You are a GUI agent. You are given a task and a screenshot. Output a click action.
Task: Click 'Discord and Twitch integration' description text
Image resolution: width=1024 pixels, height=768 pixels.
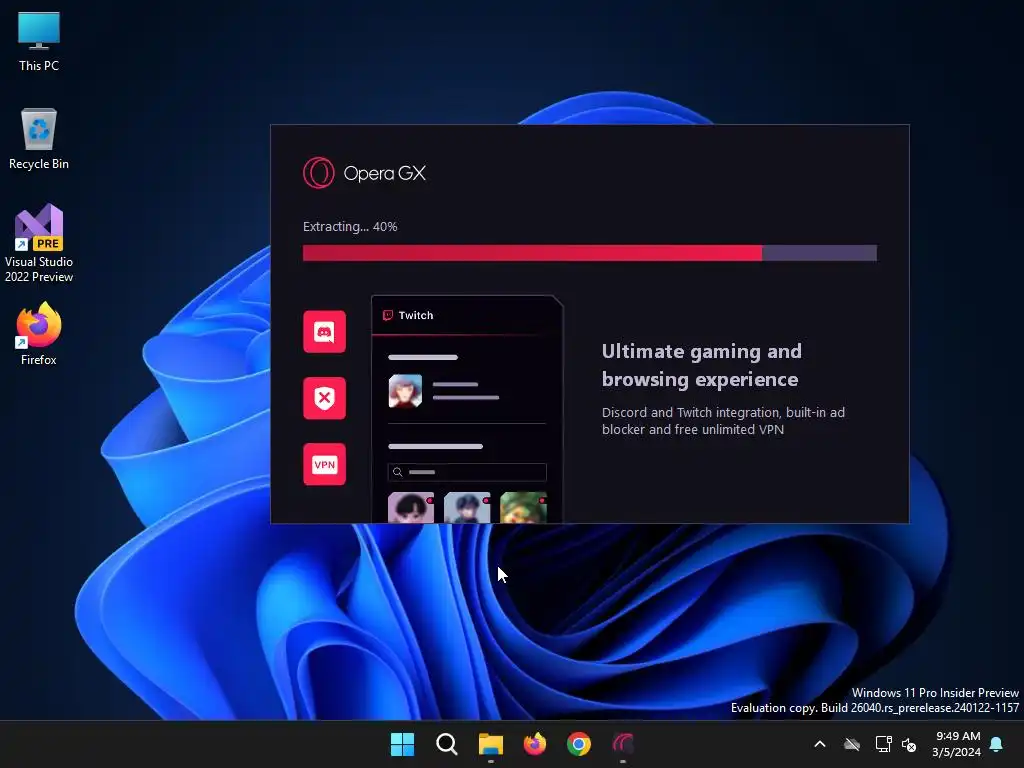pyautogui.click(x=723, y=421)
